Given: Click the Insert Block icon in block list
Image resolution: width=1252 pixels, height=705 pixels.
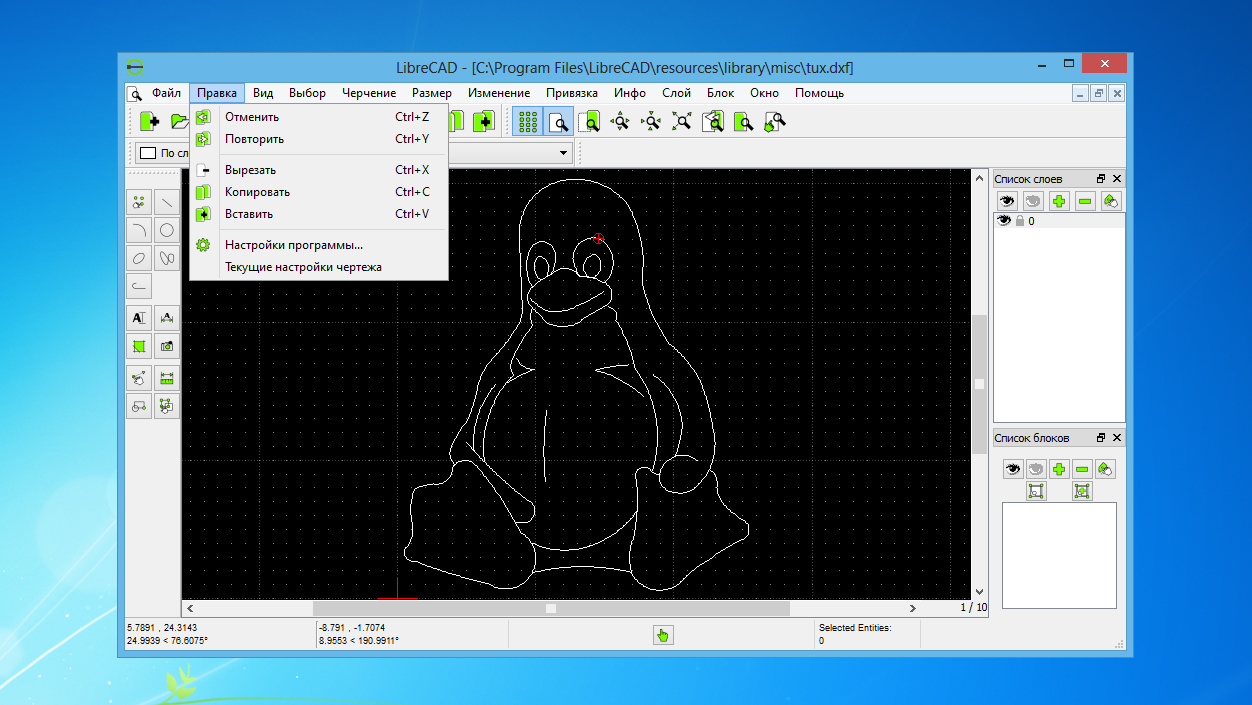Looking at the screenshot, I should coord(1082,491).
